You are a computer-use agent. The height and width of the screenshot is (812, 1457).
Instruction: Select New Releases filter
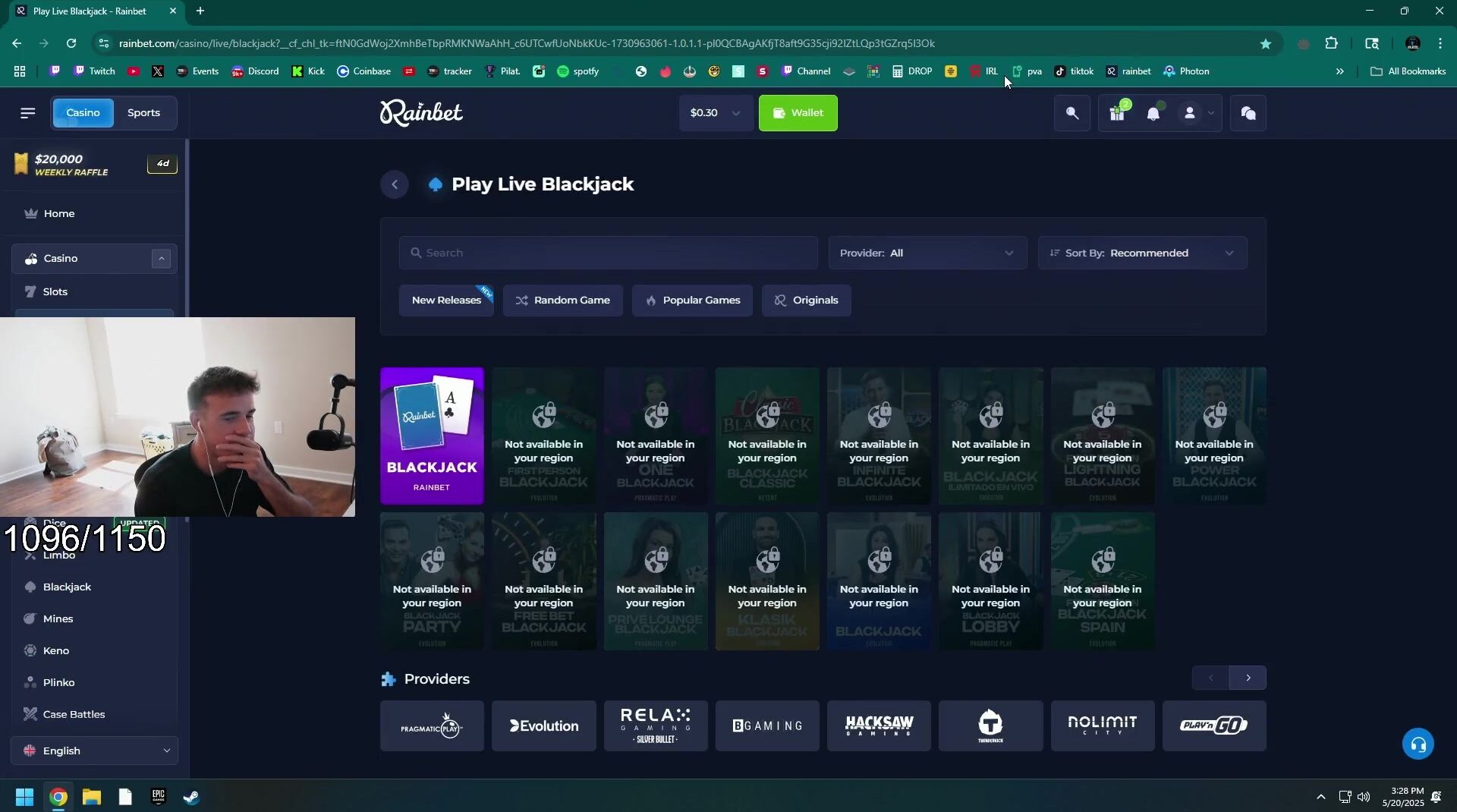pyautogui.click(x=446, y=301)
